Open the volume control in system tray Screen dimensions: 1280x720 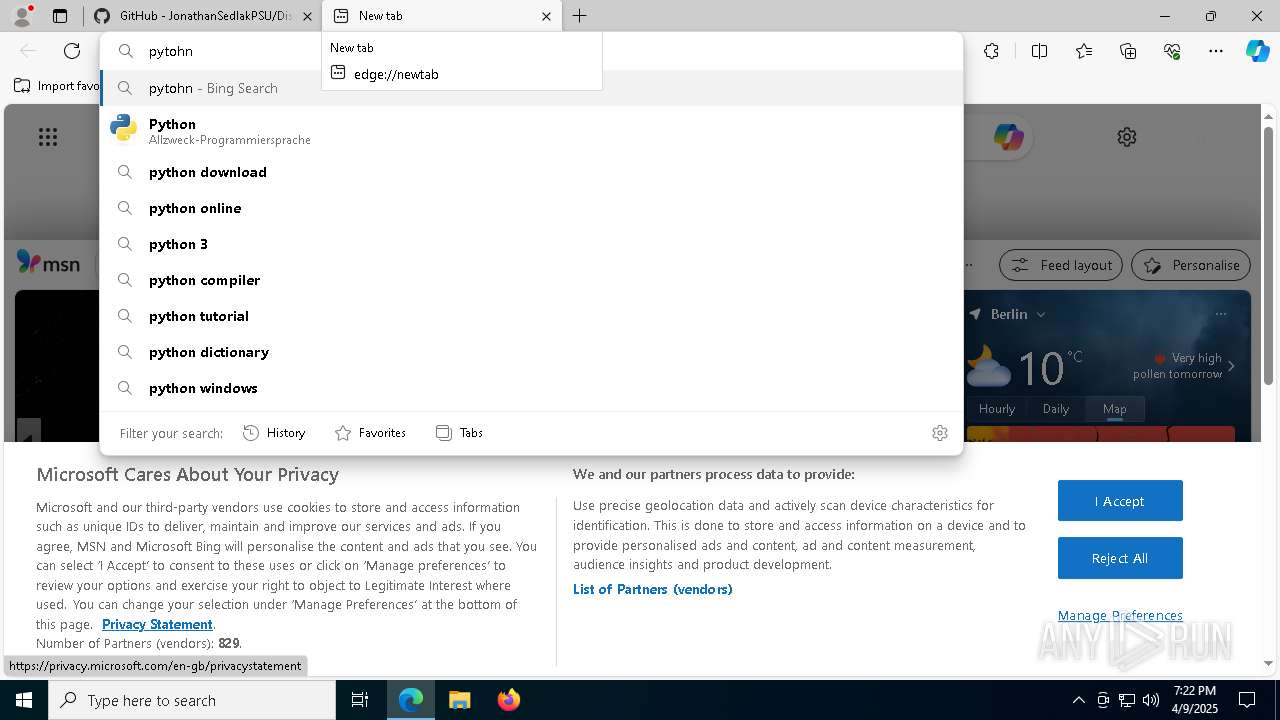click(1151, 700)
